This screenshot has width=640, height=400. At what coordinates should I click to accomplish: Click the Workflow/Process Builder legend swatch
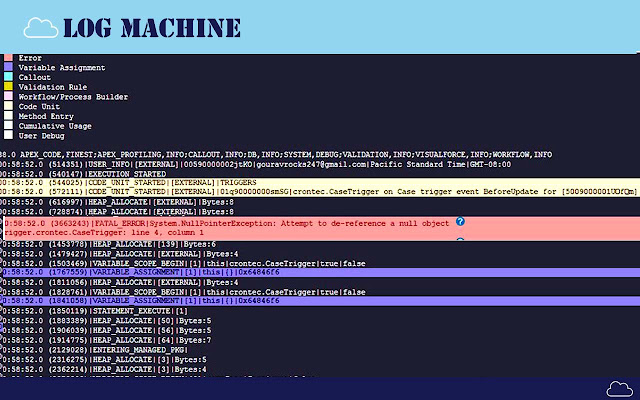(8, 96)
